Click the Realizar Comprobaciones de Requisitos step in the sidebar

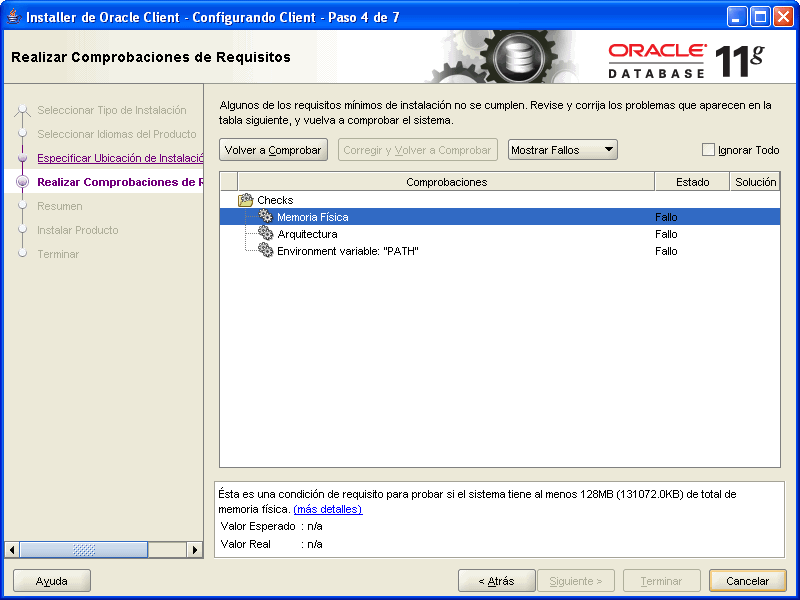120,182
